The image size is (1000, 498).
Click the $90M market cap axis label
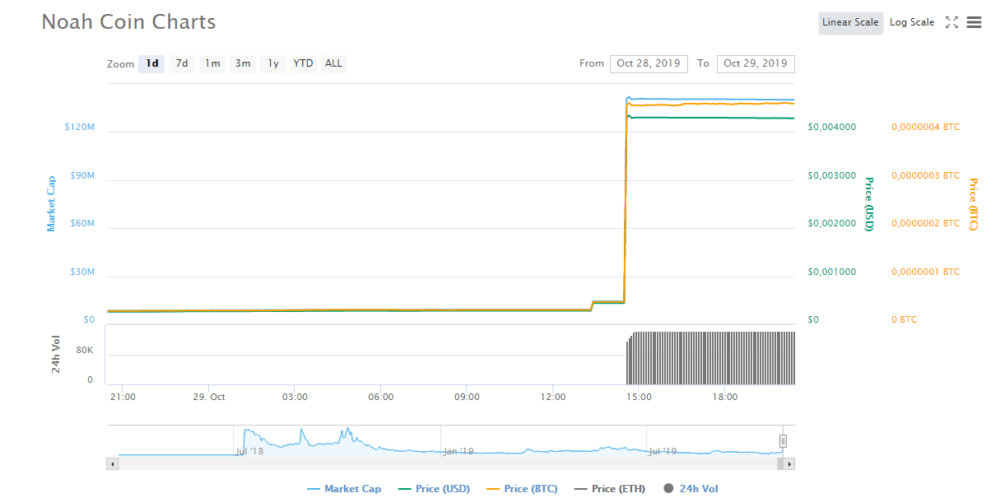point(82,175)
